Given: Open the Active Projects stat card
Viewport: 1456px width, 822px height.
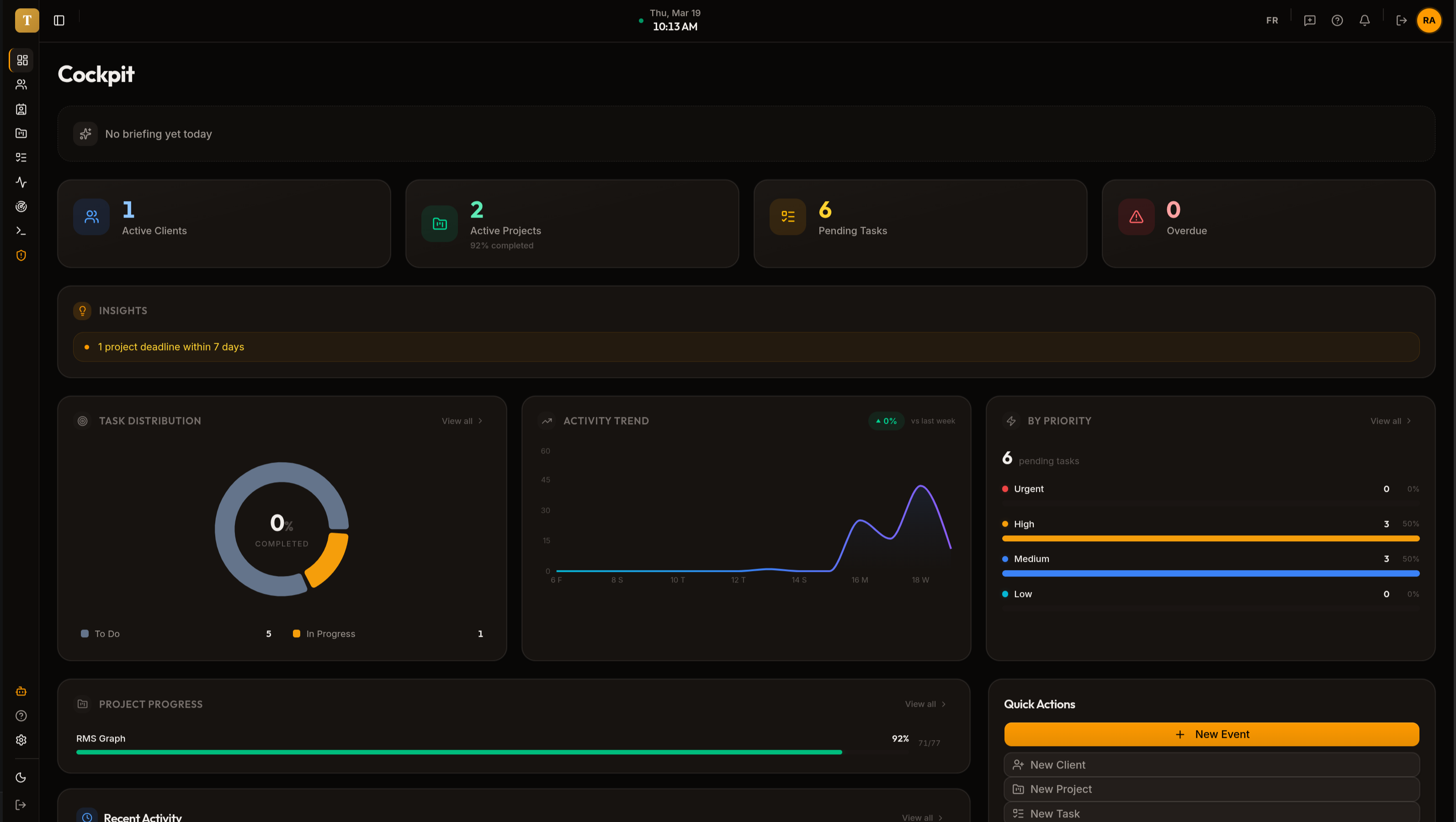Looking at the screenshot, I should [x=572, y=224].
